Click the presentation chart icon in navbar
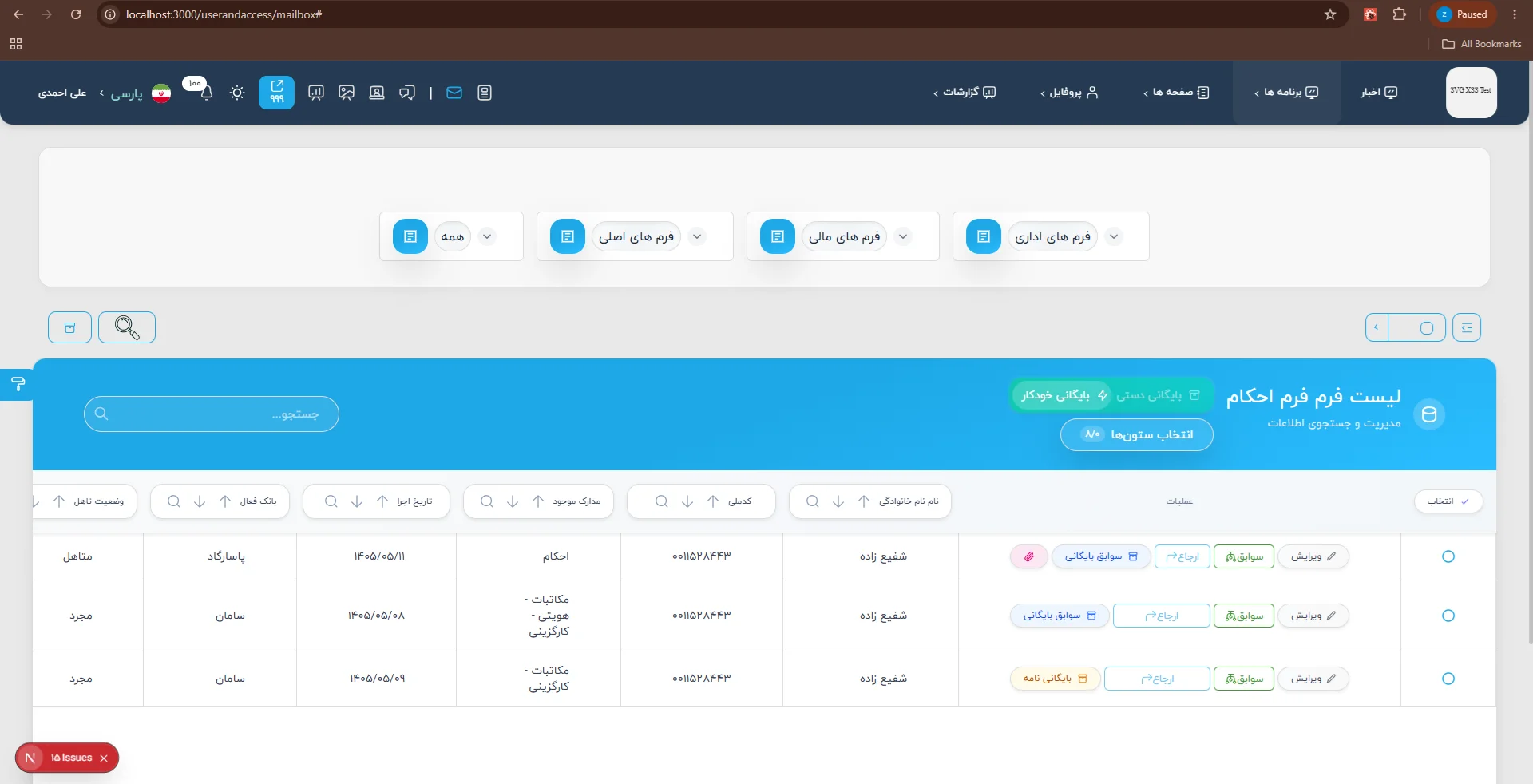This screenshot has height=784, width=1533. (316, 93)
